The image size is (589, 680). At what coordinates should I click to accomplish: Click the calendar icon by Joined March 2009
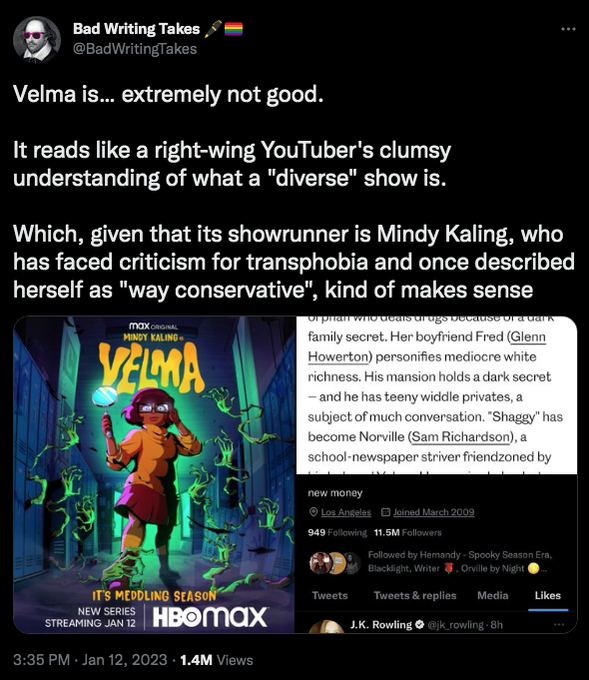pyautogui.click(x=385, y=512)
